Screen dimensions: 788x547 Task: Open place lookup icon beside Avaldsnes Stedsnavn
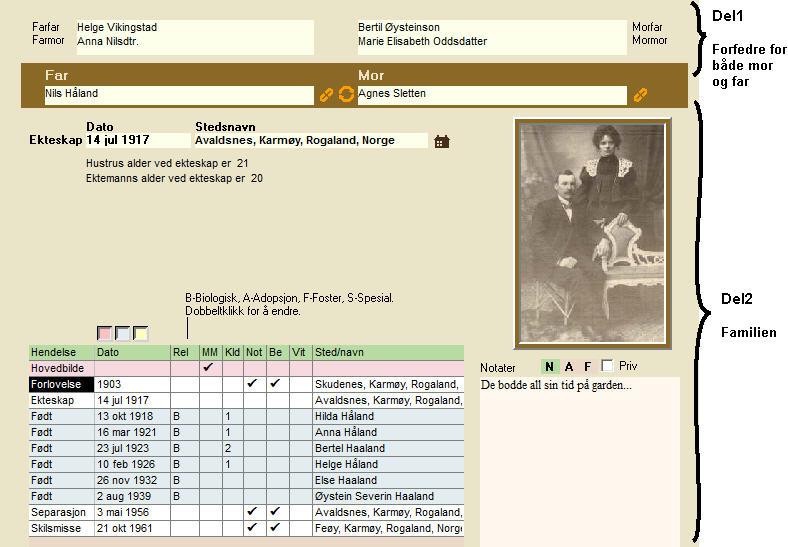442,141
